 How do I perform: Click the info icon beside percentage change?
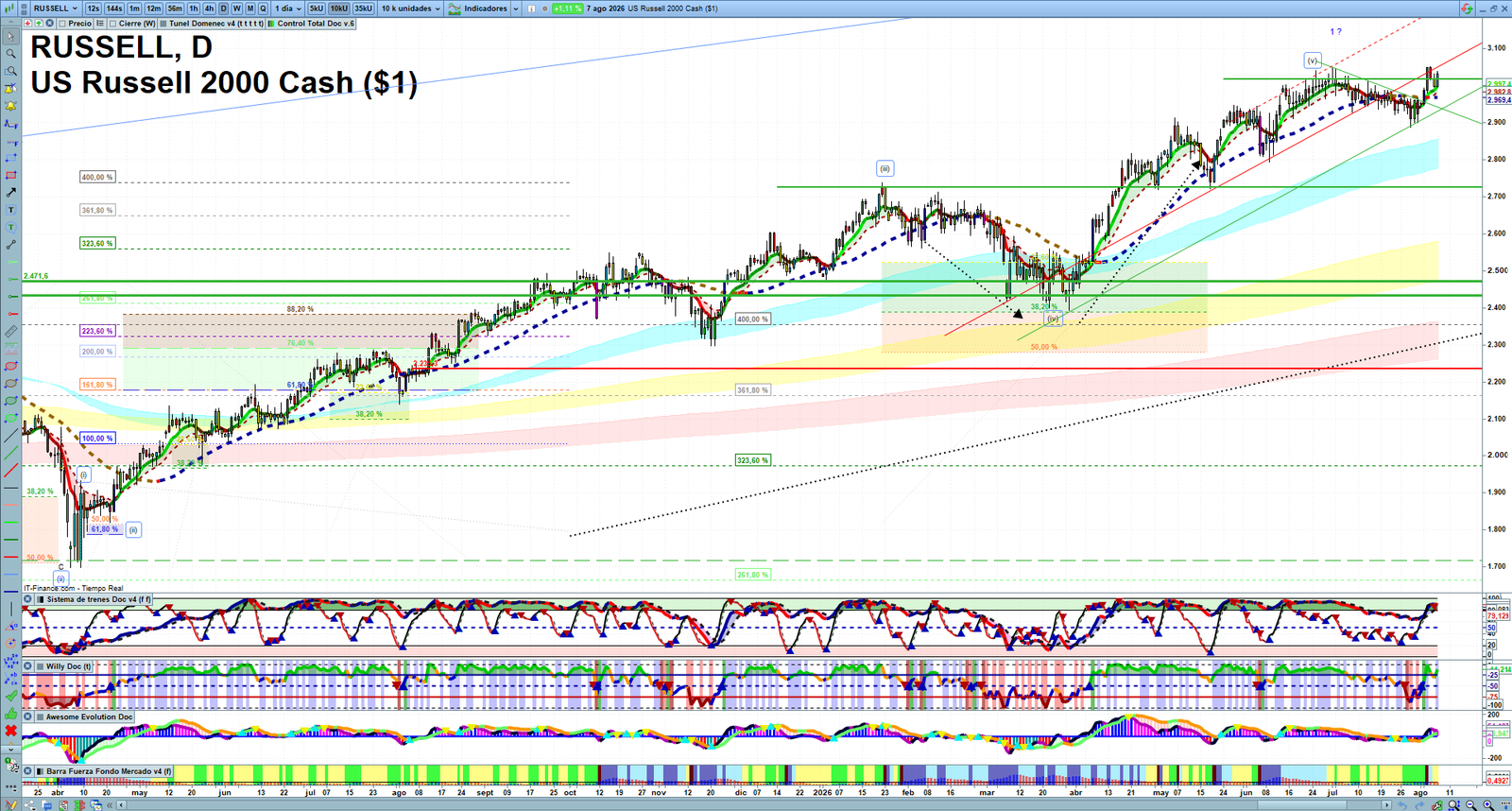pos(531,9)
